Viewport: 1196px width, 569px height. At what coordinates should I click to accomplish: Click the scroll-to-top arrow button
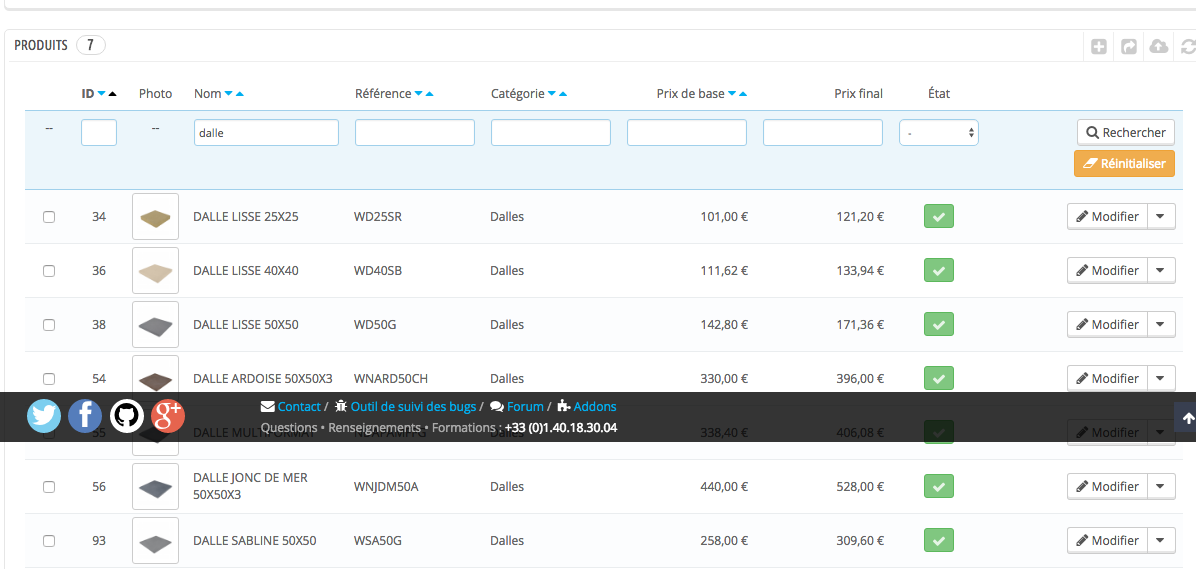(1188, 417)
